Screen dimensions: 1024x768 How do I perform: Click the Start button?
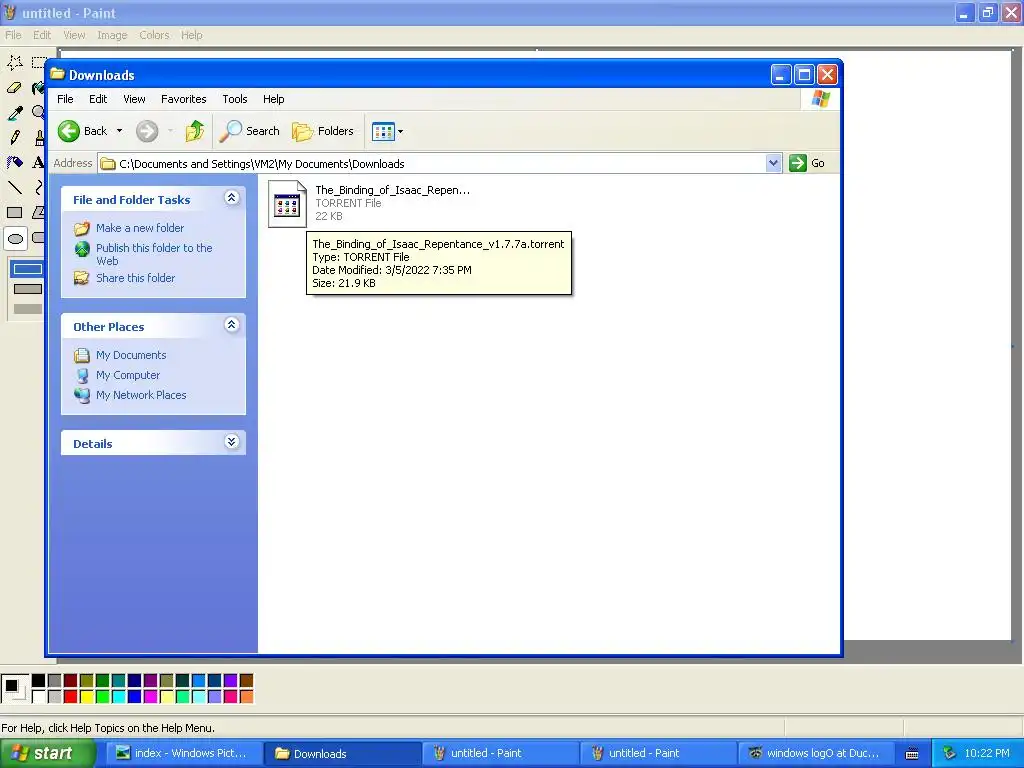point(47,754)
